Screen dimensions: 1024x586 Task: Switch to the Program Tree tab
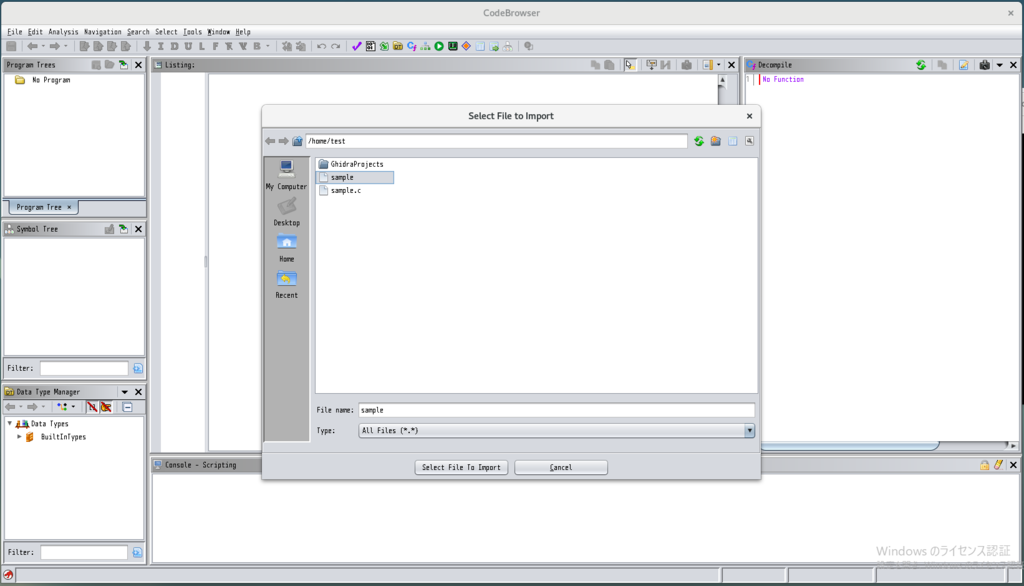tap(43, 207)
